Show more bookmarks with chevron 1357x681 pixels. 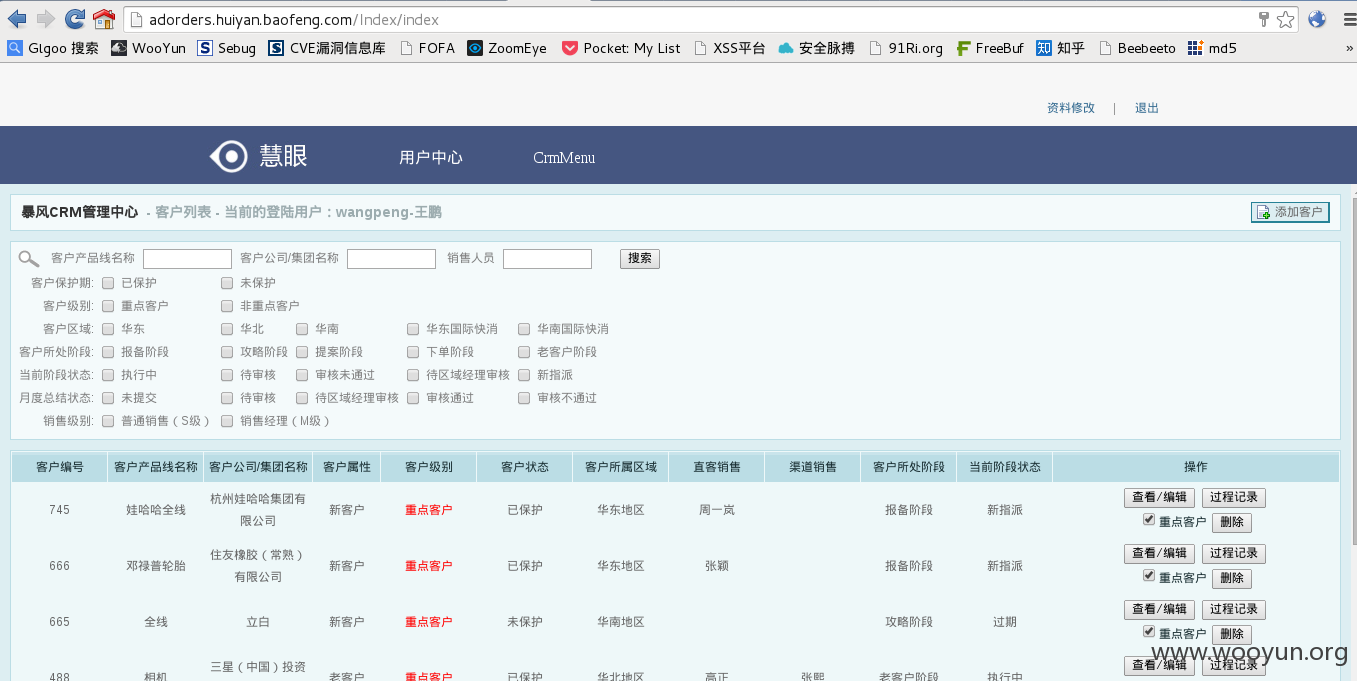pyautogui.click(x=1348, y=47)
